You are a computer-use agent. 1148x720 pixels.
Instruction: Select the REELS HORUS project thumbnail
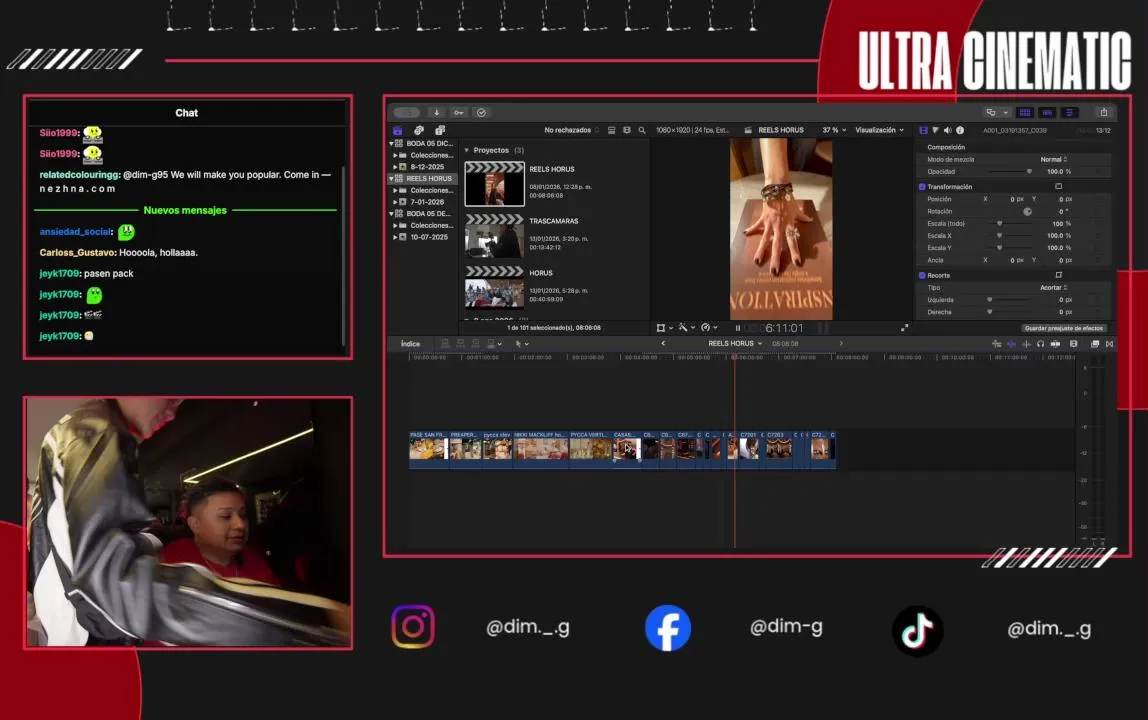[495, 184]
